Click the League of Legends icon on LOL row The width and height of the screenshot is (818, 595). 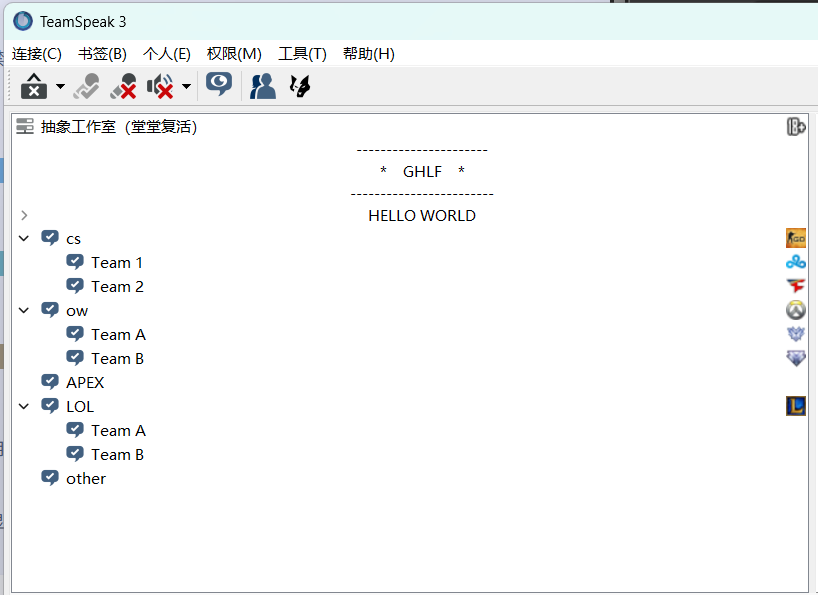(x=796, y=406)
